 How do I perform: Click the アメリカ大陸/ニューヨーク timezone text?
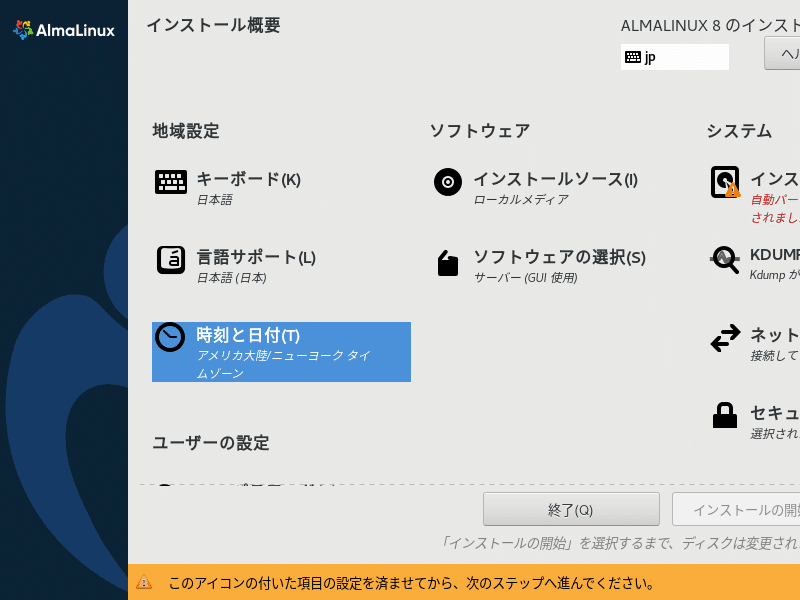(284, 364)
